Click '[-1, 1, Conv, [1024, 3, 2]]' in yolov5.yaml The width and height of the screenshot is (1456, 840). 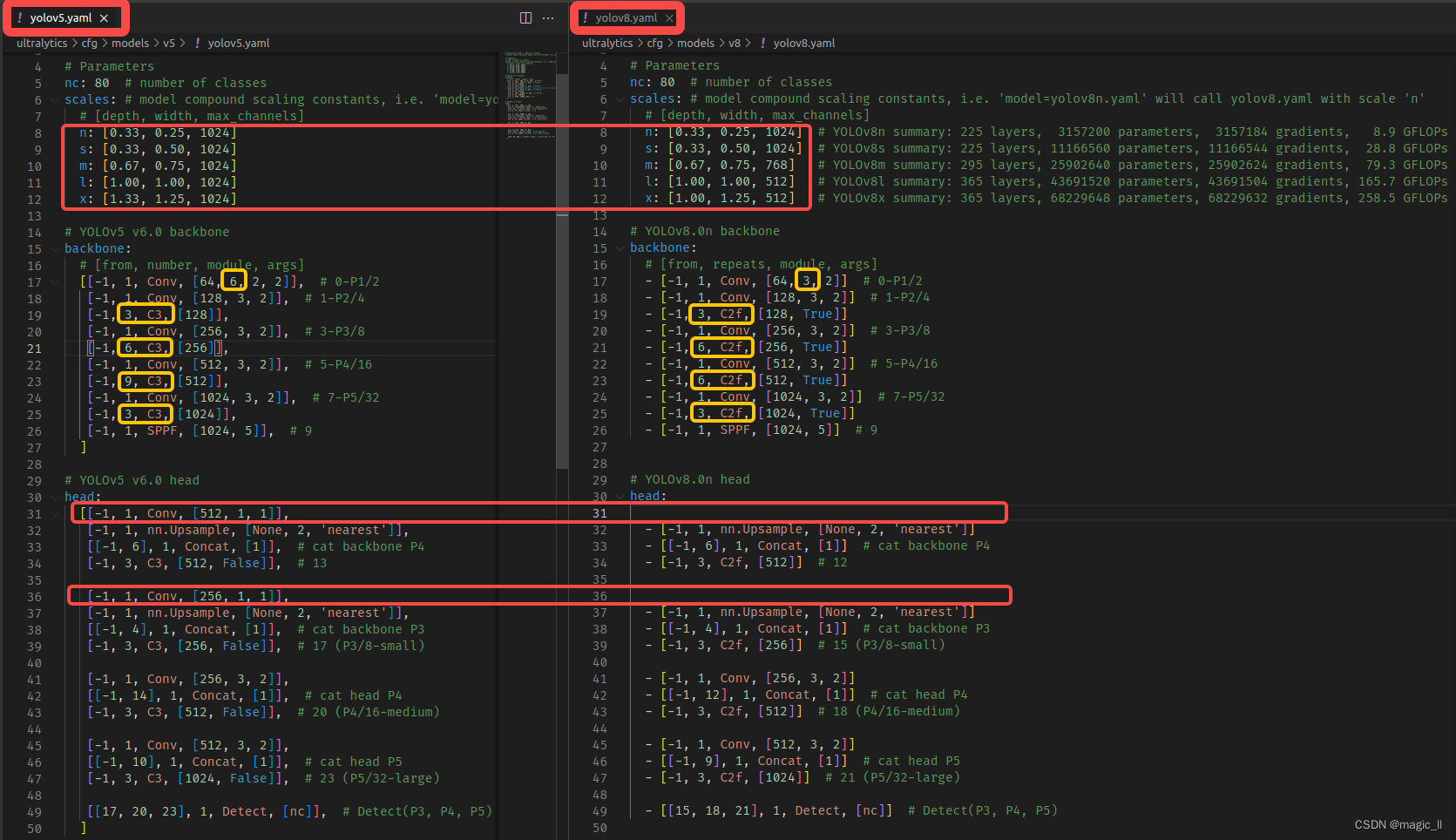tap(194, 397)
